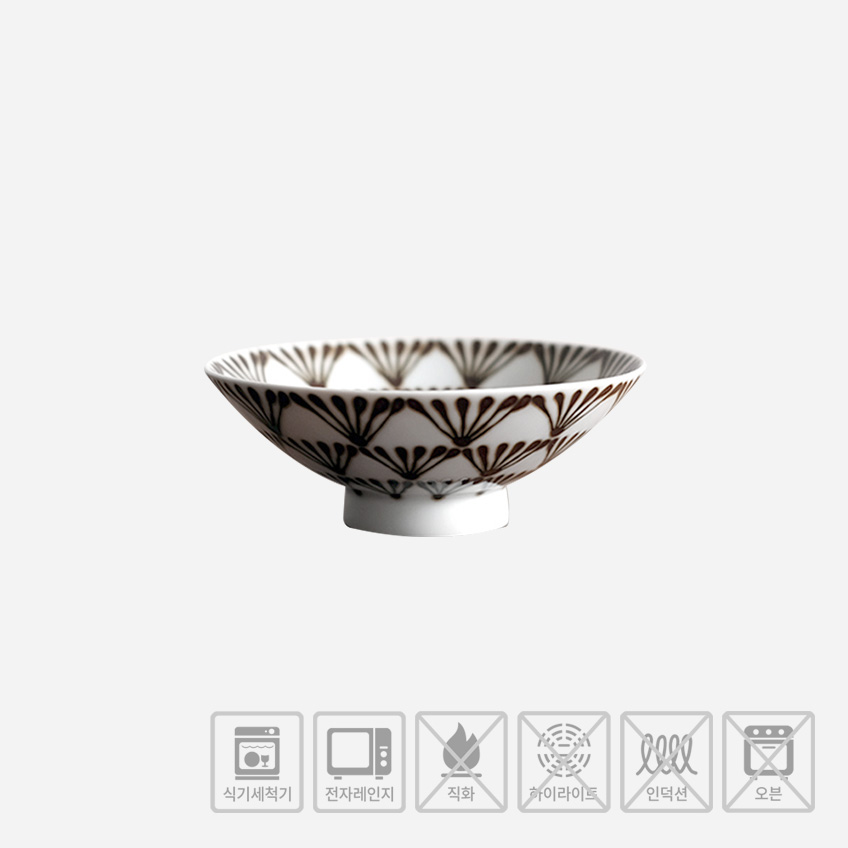The image size is (848, 848).
Task: Click the plate and glass inside dishwasher icon
Action: pos(257,759)
